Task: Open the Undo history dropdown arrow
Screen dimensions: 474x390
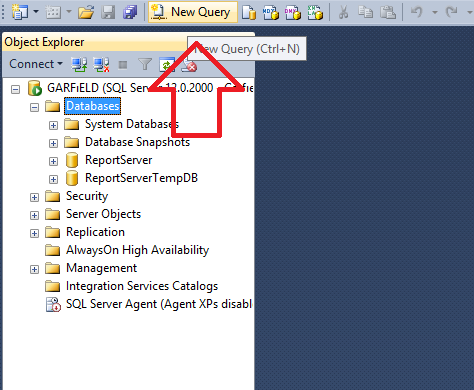Action: (435, 12)
